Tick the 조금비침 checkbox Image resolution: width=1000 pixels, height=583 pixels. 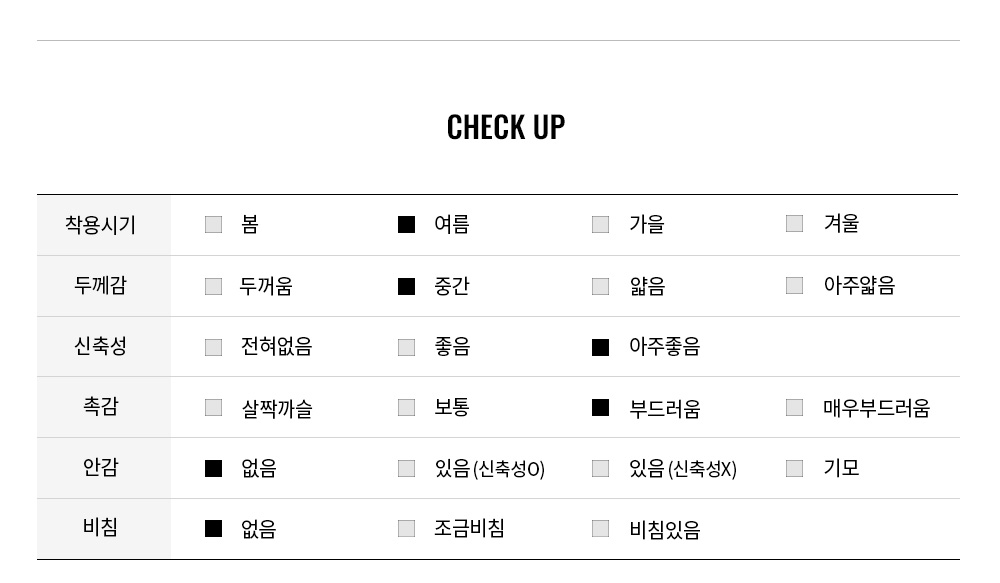pos(406,529)
